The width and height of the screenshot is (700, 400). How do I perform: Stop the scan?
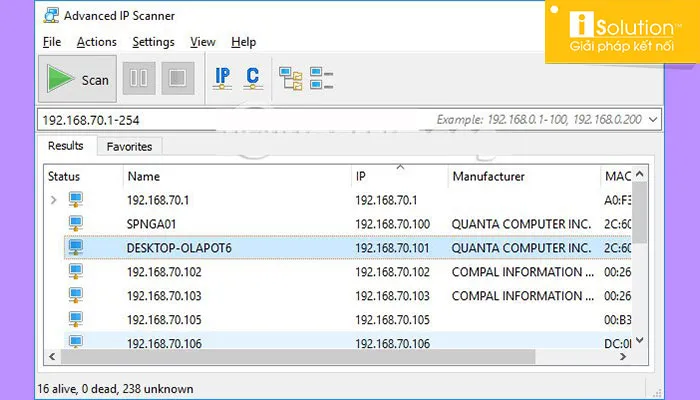tap(178, 78)
